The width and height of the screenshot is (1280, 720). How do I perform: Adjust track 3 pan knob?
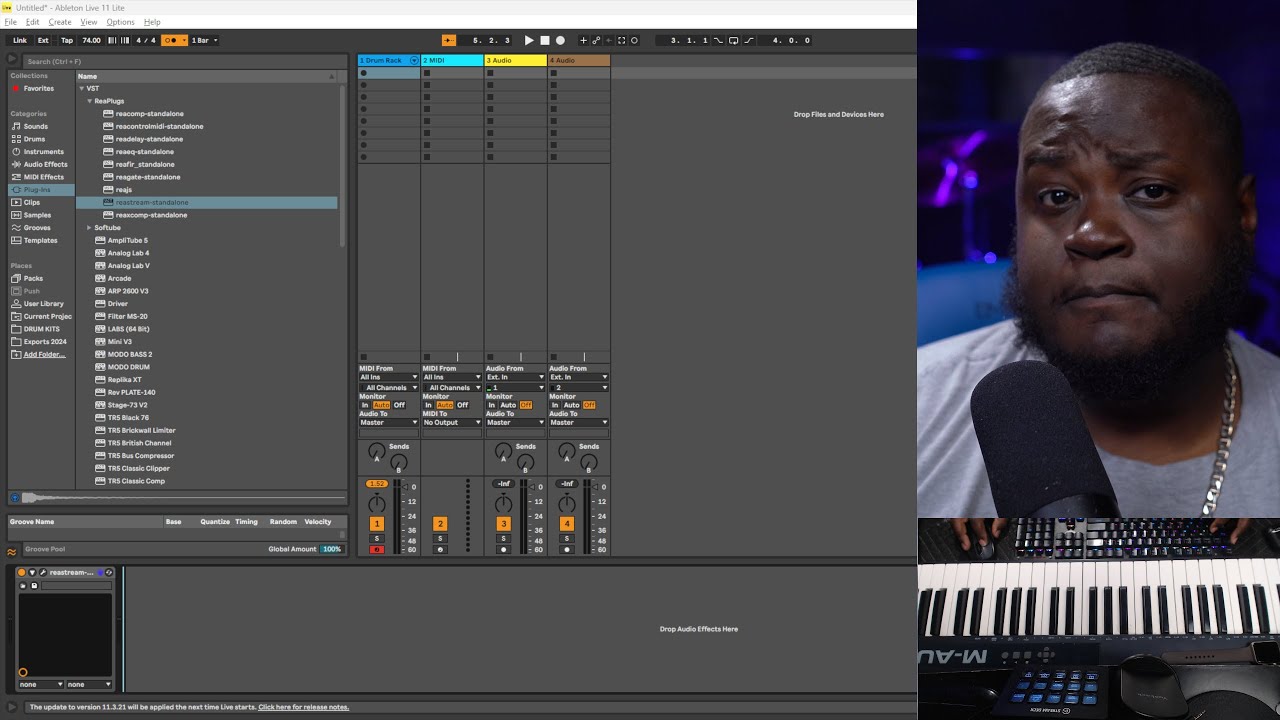point(503,504)
